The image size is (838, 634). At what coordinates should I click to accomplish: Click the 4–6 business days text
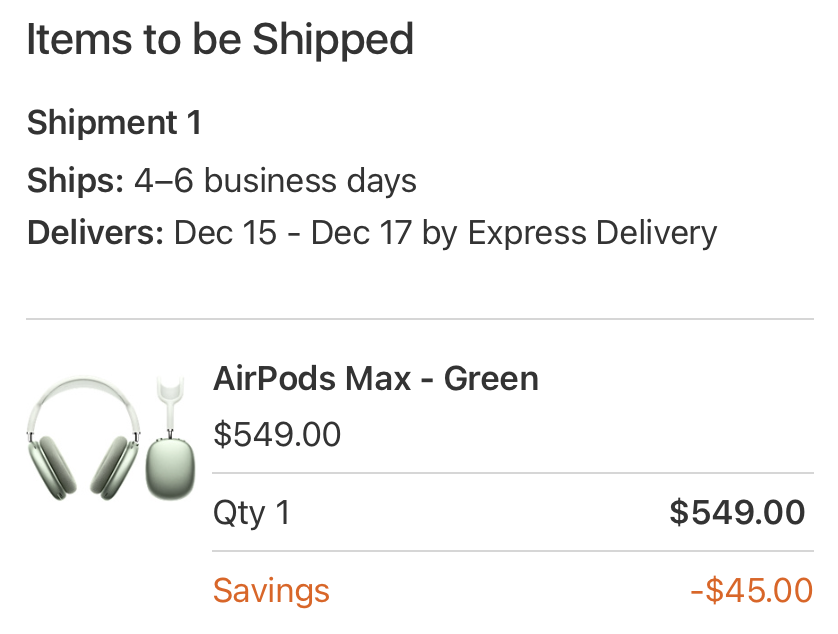pyautogui.click(x=275, y=181)
